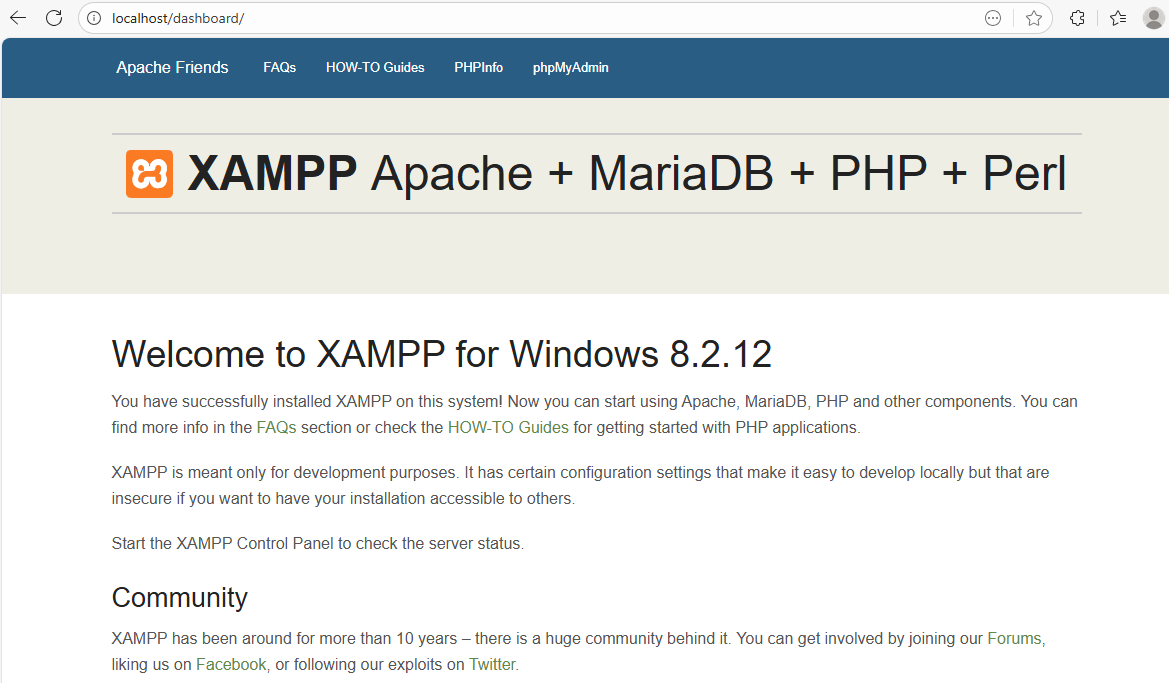Open the browser Extensions puzzle icon
1169x683 pixels.
[x=1077, y=18]
